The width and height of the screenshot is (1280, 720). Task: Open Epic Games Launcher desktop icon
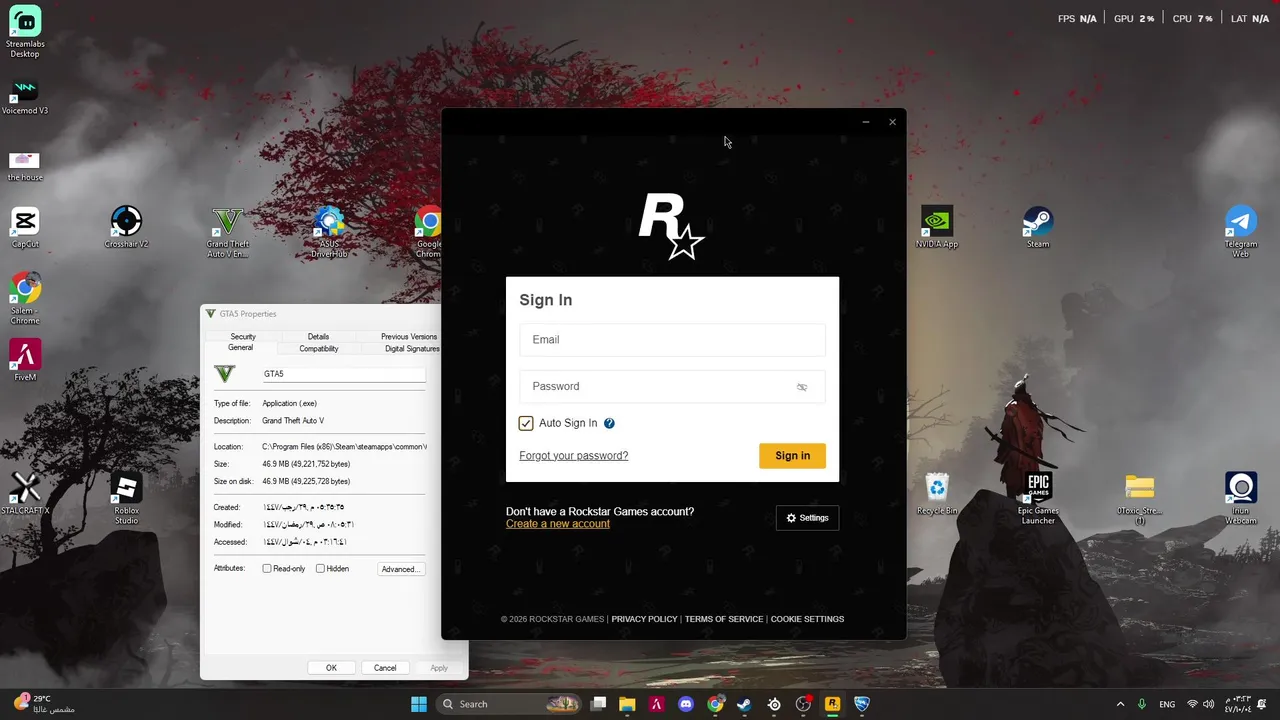click(x=1038, y=500)
